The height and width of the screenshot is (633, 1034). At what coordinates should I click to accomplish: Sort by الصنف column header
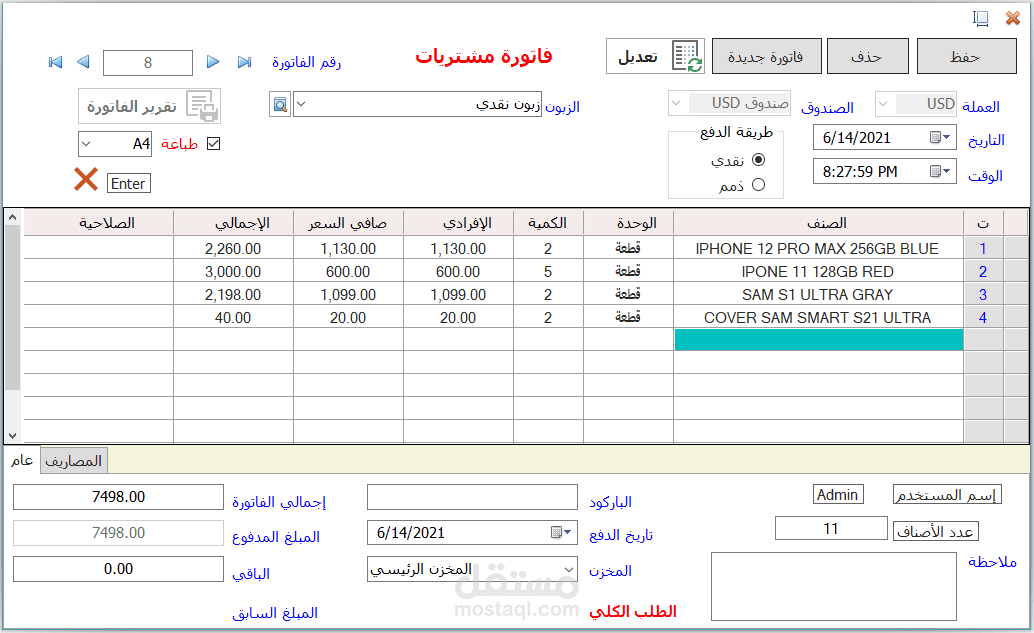[x=818, y=223]
